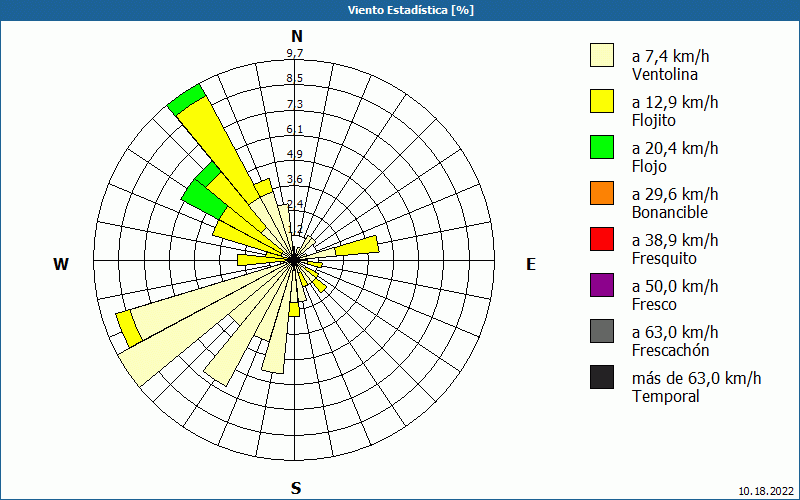Click the 4,9 scale value
This screenshot has height=500, width=800.
click(295, 154)
